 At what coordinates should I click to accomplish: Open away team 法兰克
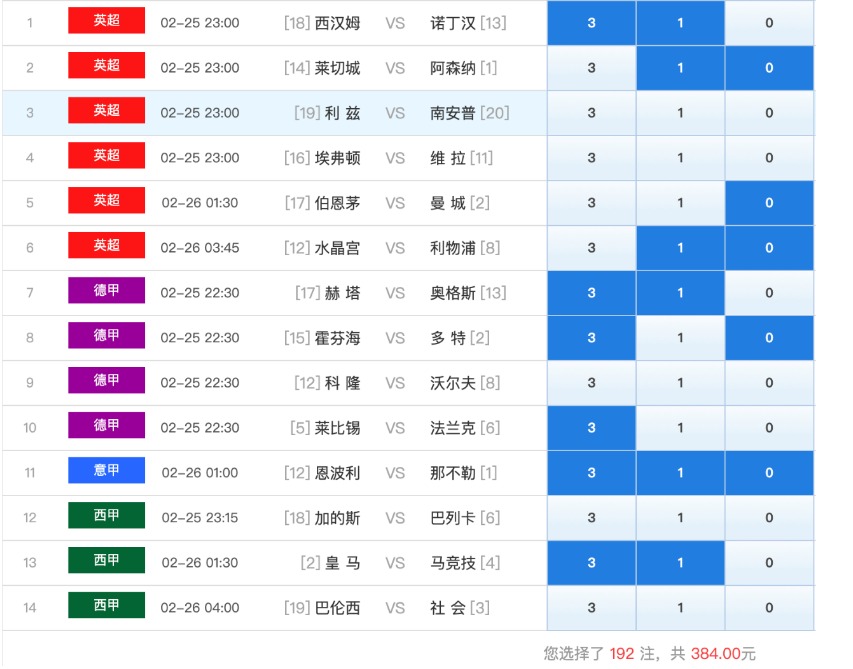tap(453, 429)
